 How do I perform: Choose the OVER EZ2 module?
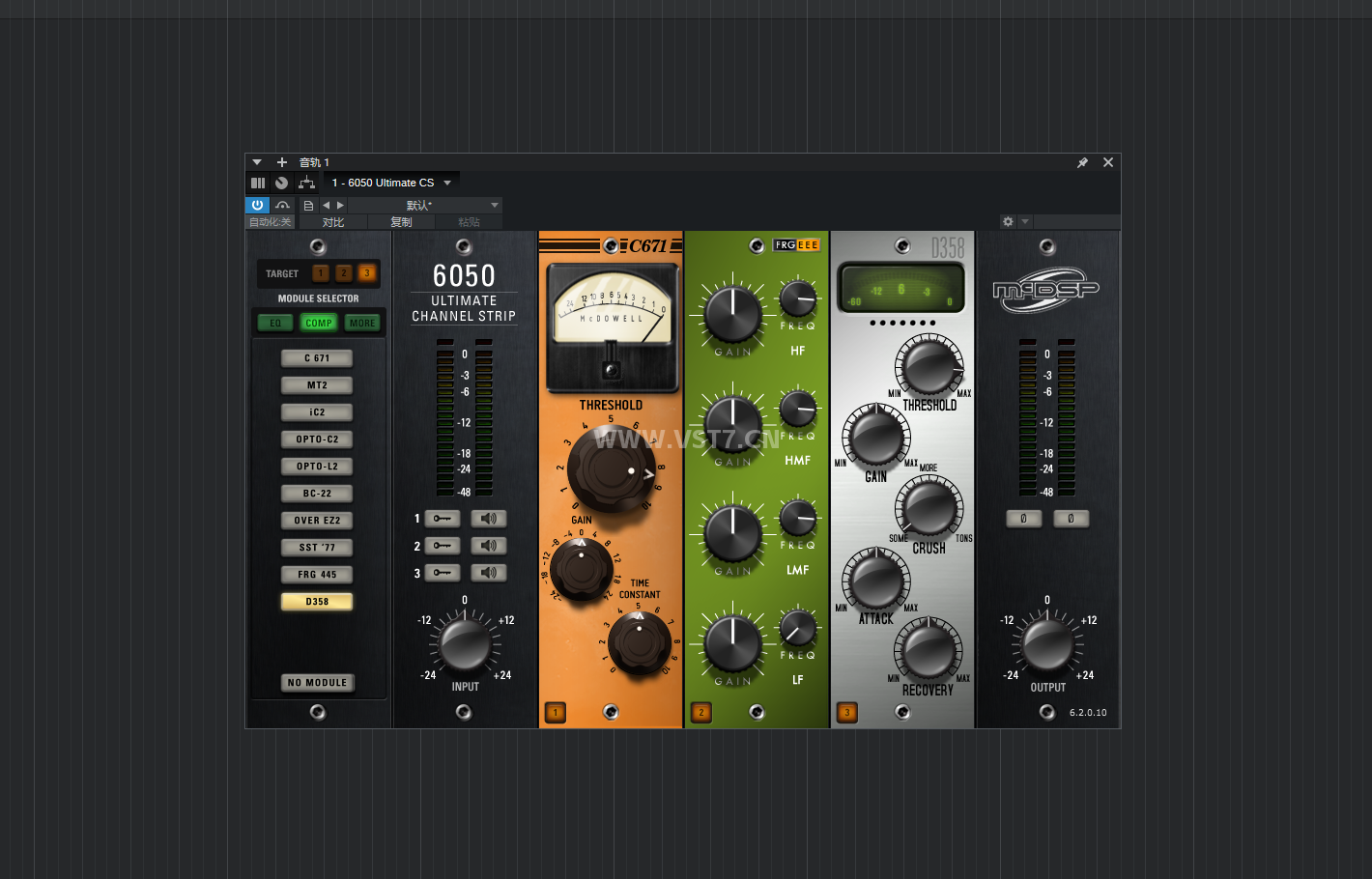(317, 521)
